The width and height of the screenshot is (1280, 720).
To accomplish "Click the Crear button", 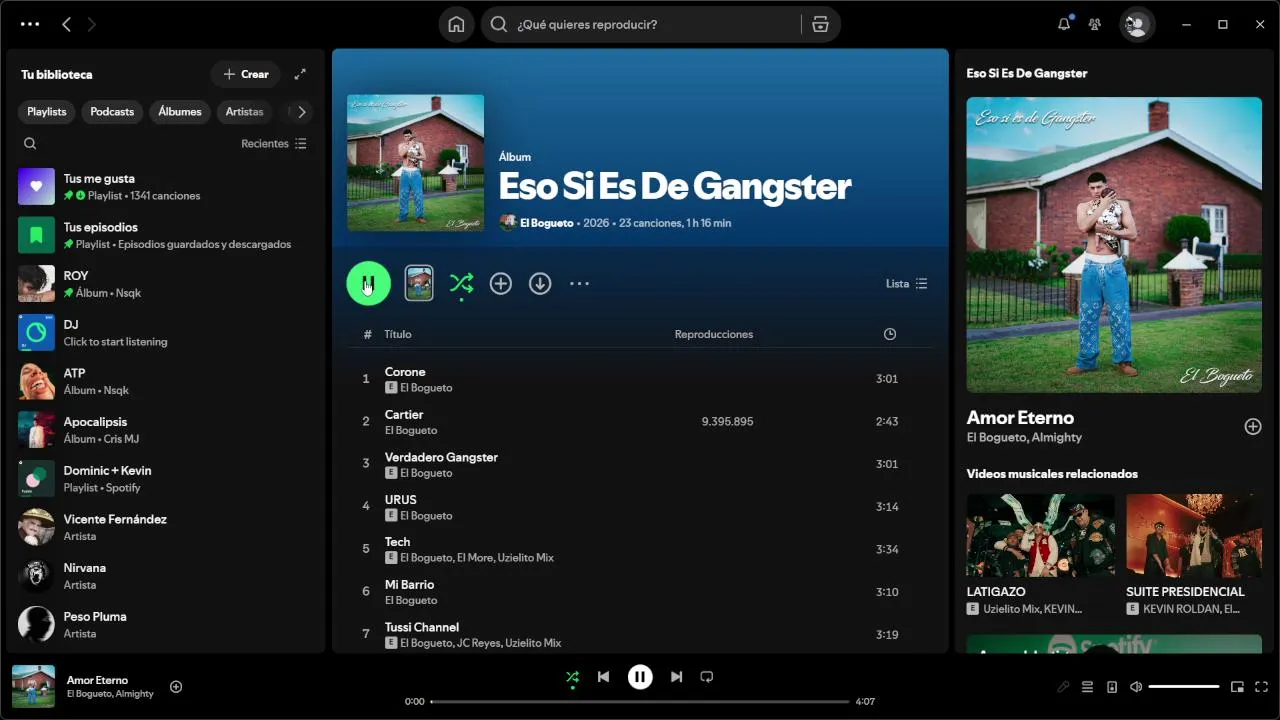I will tap(245, 74).
